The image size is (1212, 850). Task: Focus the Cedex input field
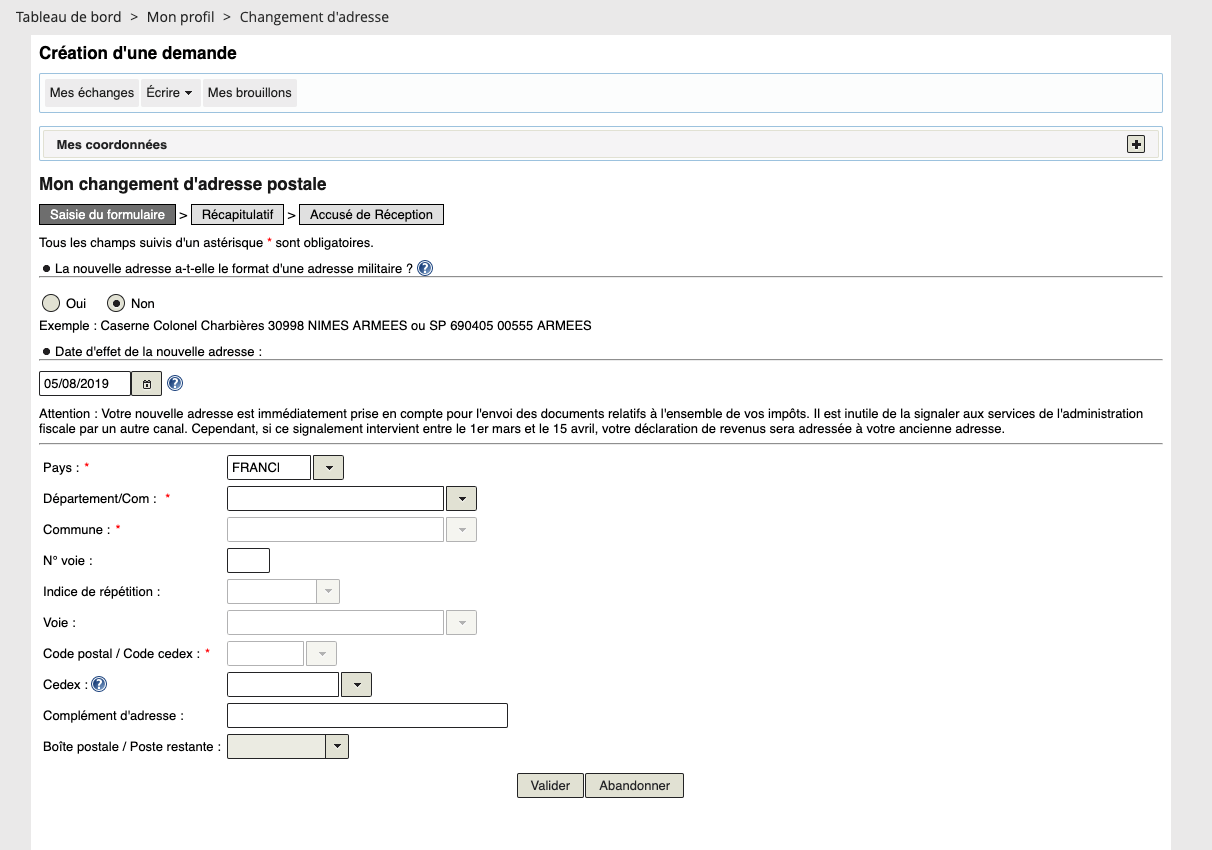[284, 685]
